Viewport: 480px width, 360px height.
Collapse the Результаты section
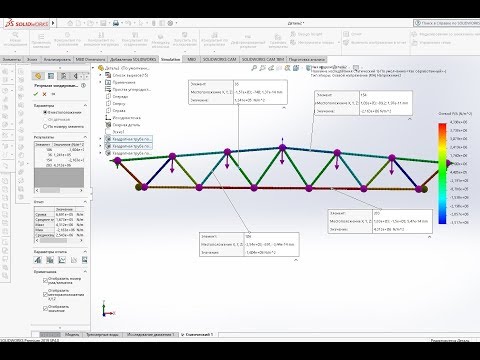pos(85,137)
